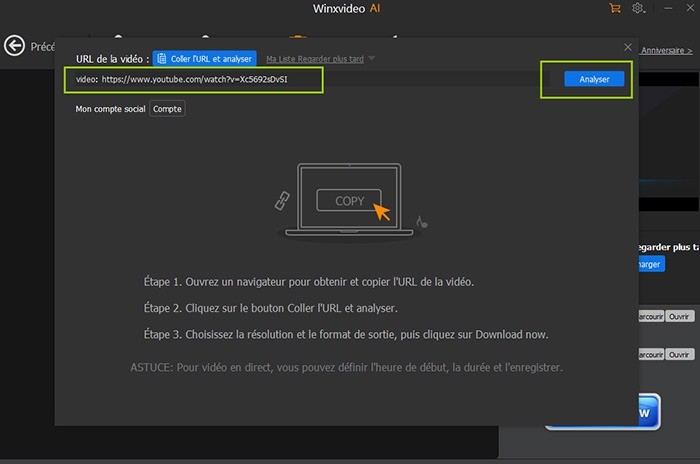Click the first Parcourir button
Image resolution: width=700 pixels, height=464 pixels.
coord(651,317)
